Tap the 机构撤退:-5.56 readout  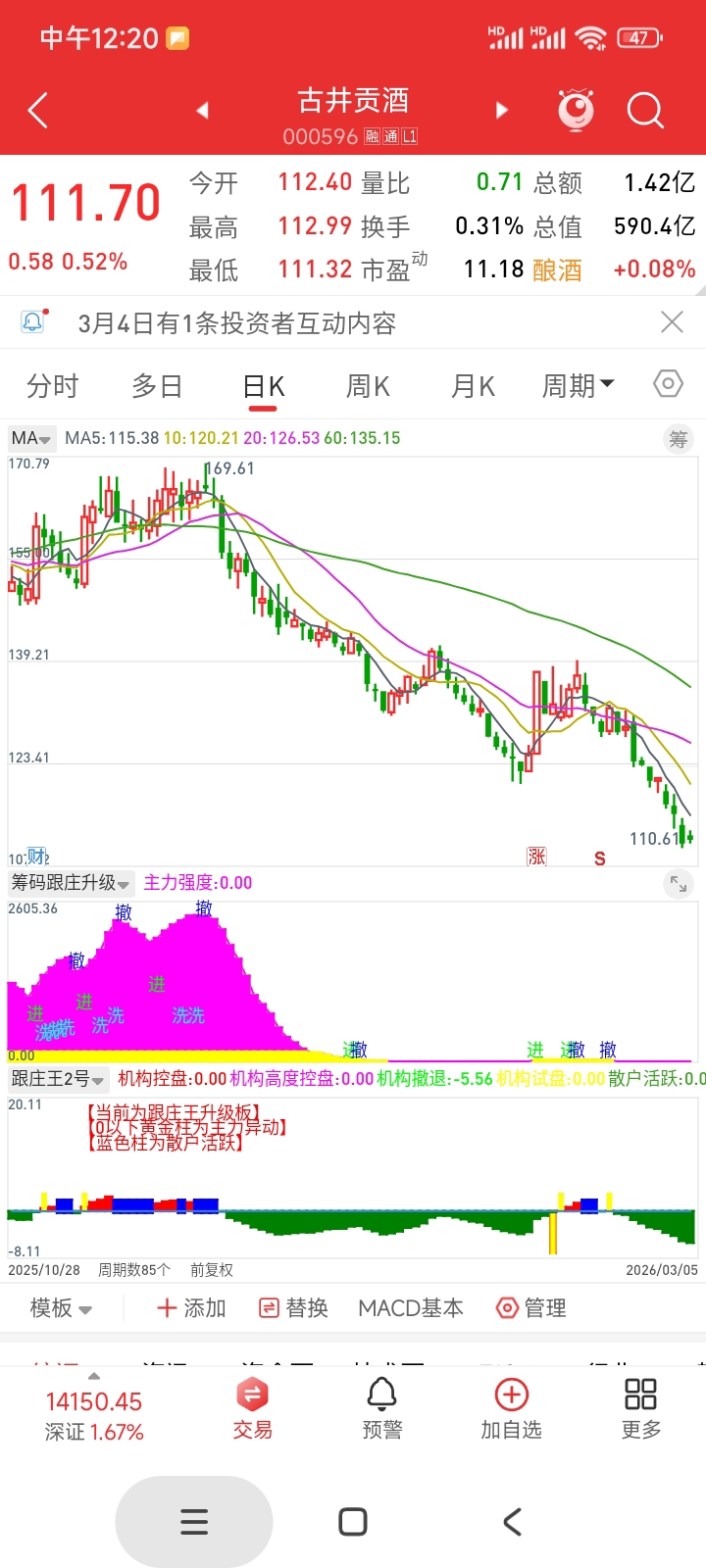[435, 1079]
